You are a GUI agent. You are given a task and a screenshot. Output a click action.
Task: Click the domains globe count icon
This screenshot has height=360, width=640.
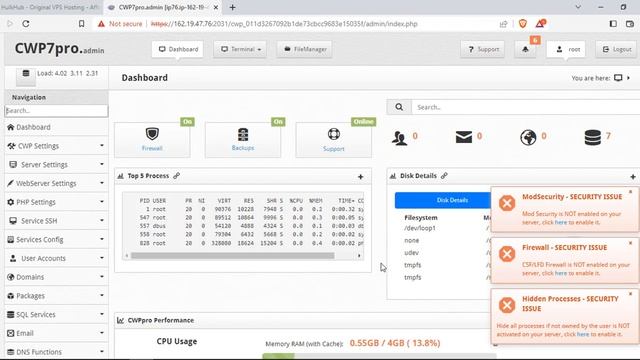tap(528, 137)
